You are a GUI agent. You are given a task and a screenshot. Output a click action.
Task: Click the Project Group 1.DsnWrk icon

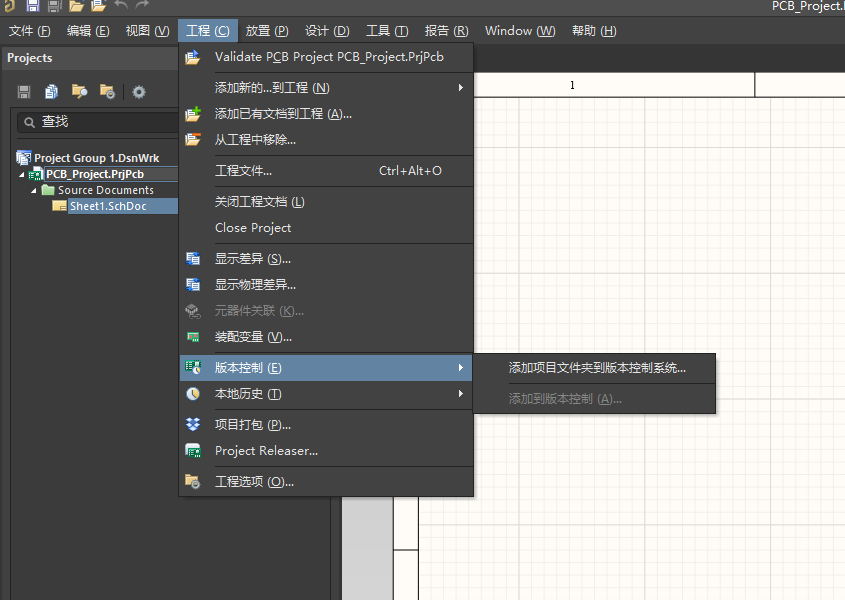[24, 158]
